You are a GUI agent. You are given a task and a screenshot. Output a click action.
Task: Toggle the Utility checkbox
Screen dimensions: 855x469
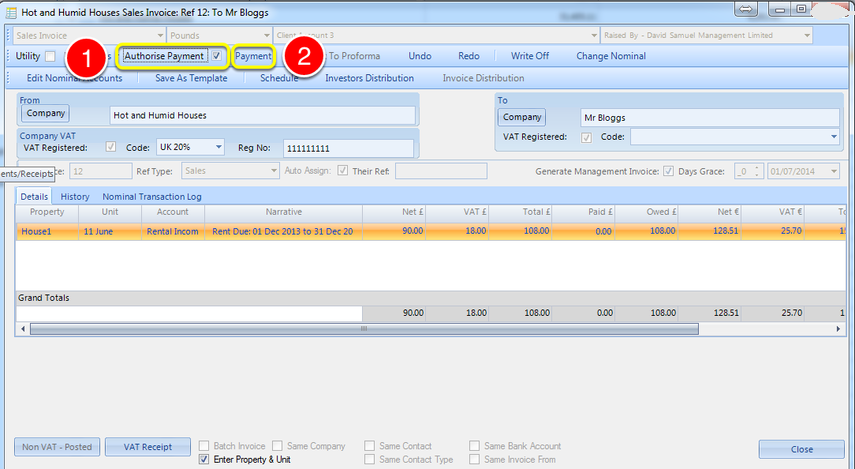(50, 56)
